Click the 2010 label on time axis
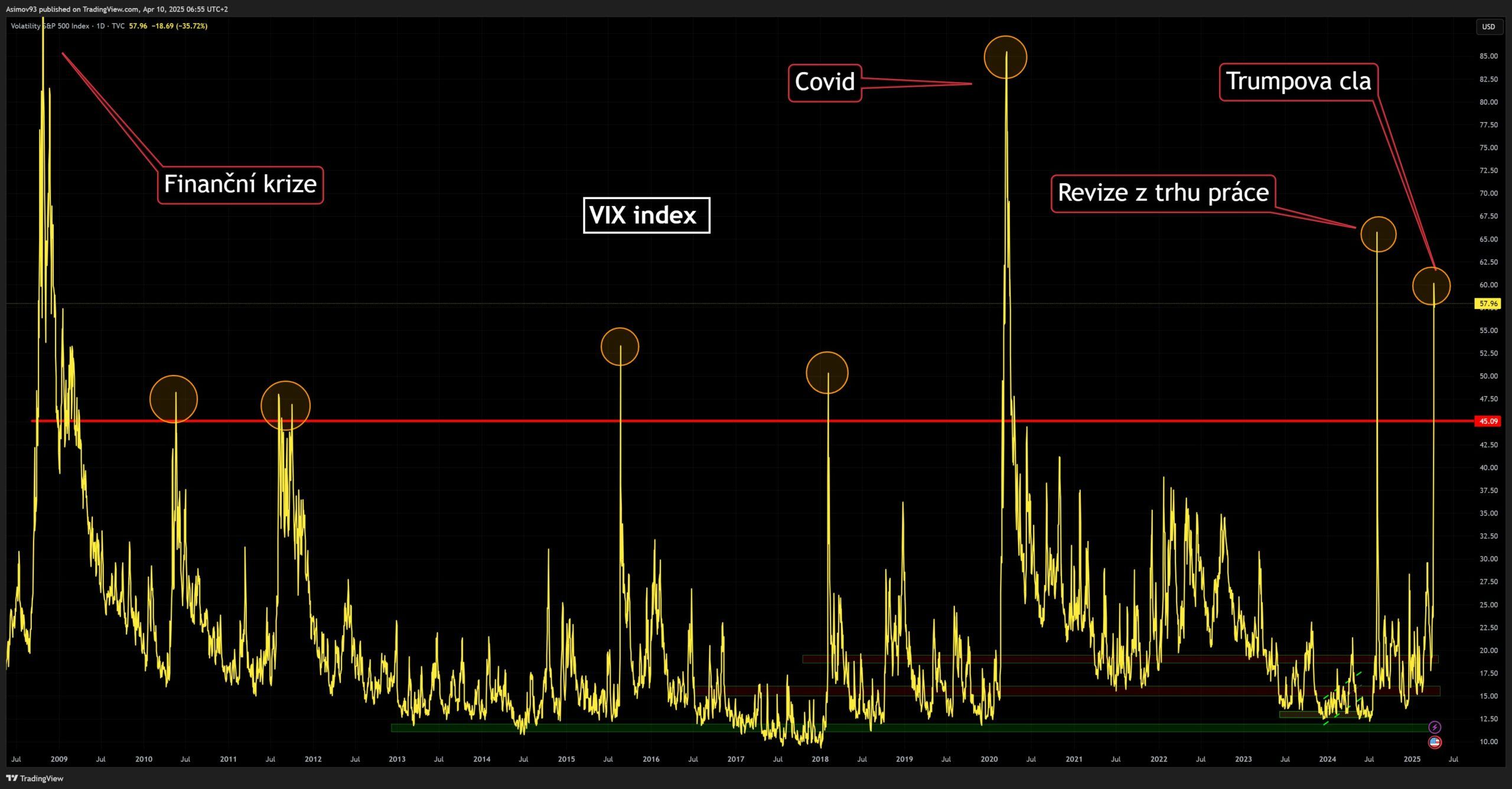The image size is (1512, 789). pyautogui.click(x=144, y=759)
